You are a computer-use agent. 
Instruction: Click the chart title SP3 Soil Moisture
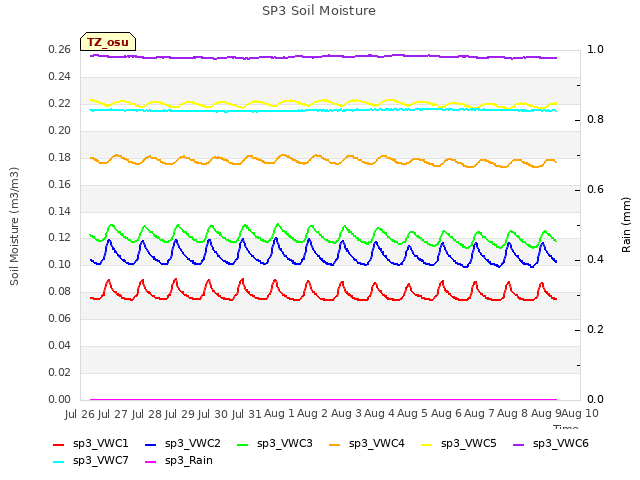(319, 11)
